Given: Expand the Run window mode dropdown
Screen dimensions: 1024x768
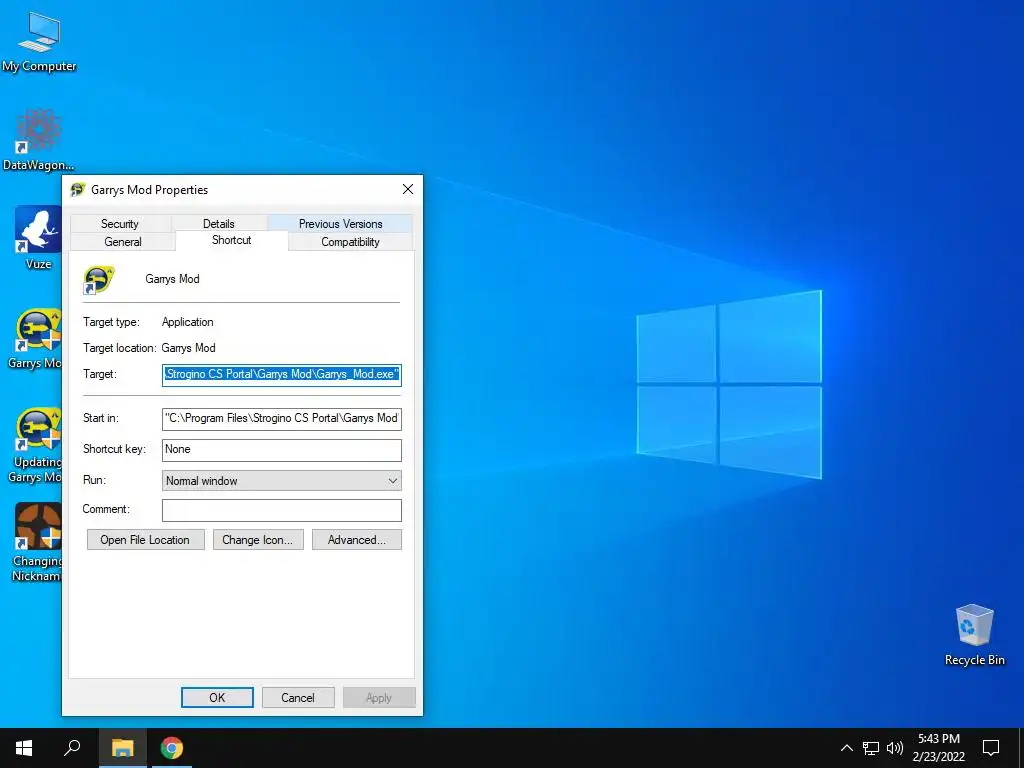Looking at the screenshot, I should point(281,481).
